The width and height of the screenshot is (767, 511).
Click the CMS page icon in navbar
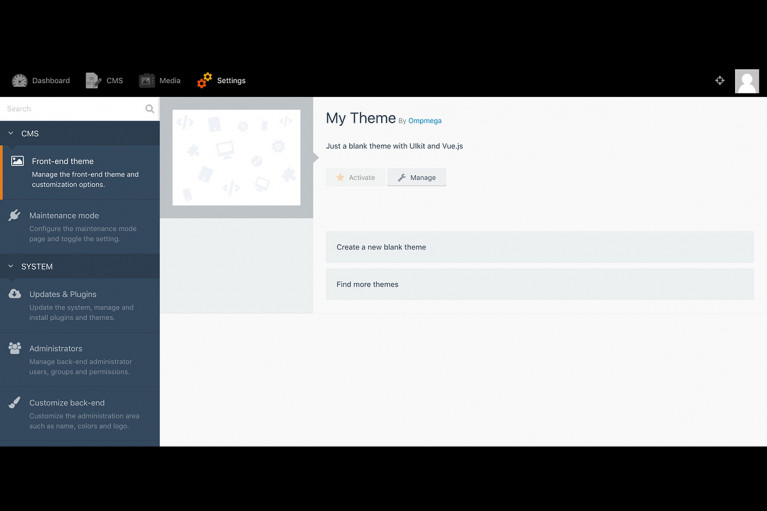click(93, 81)
